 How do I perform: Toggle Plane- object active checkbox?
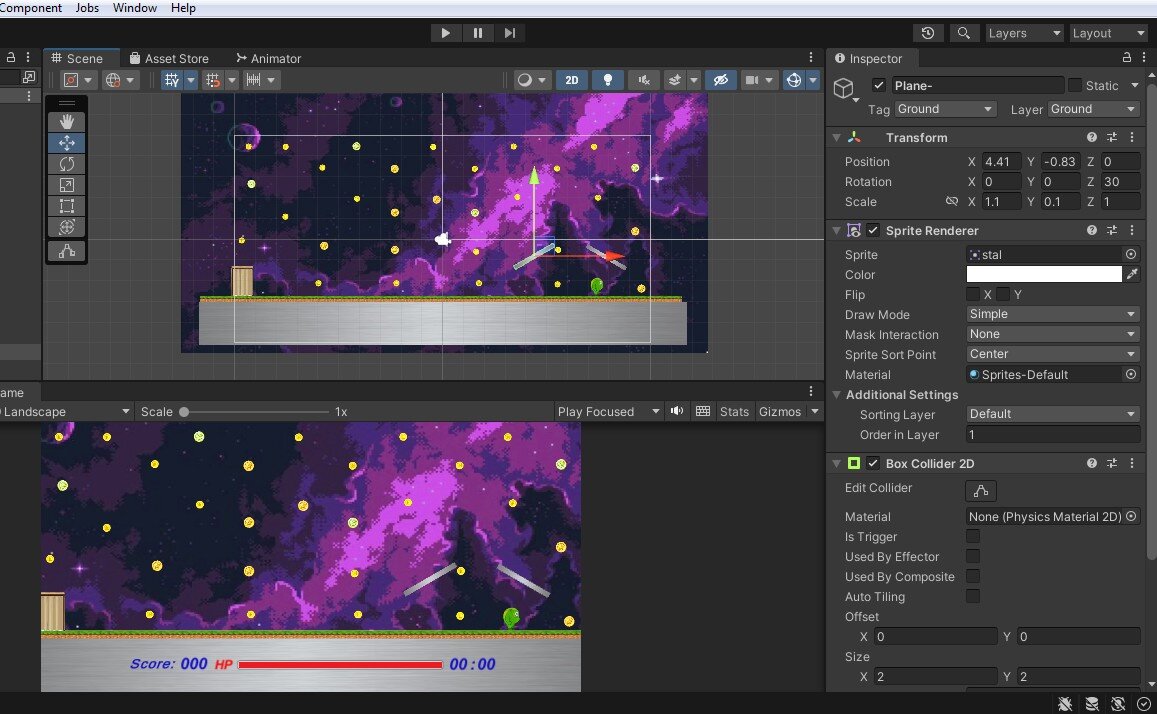878,85
